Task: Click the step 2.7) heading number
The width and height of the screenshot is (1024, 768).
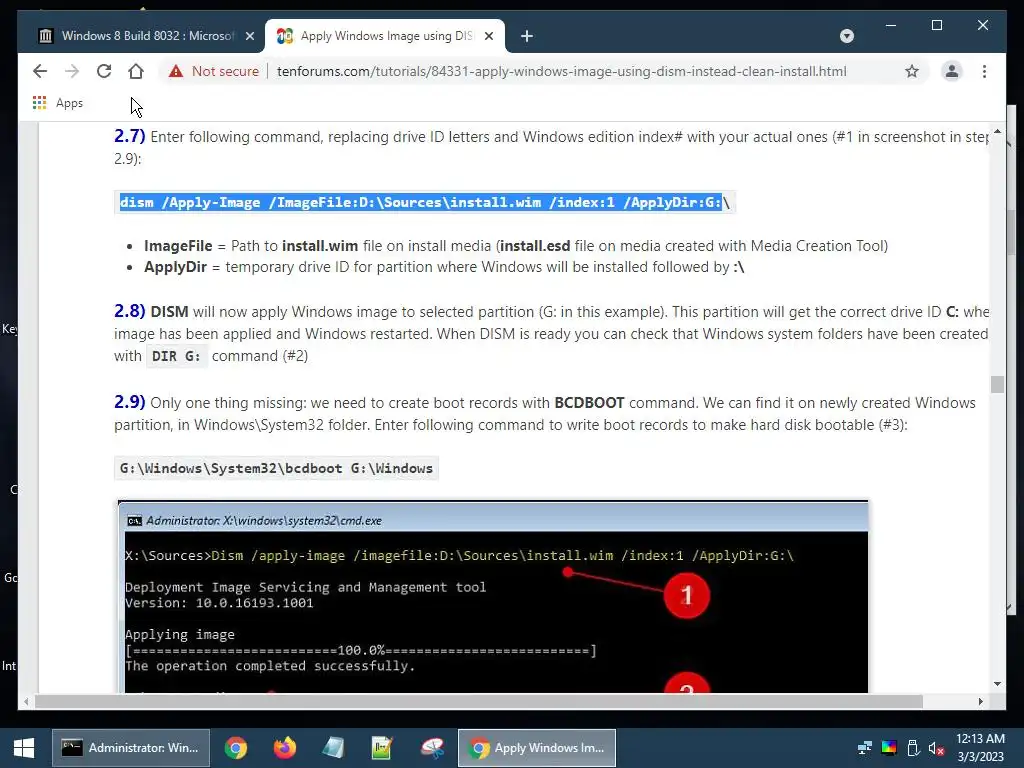Action: pos(129,136)
